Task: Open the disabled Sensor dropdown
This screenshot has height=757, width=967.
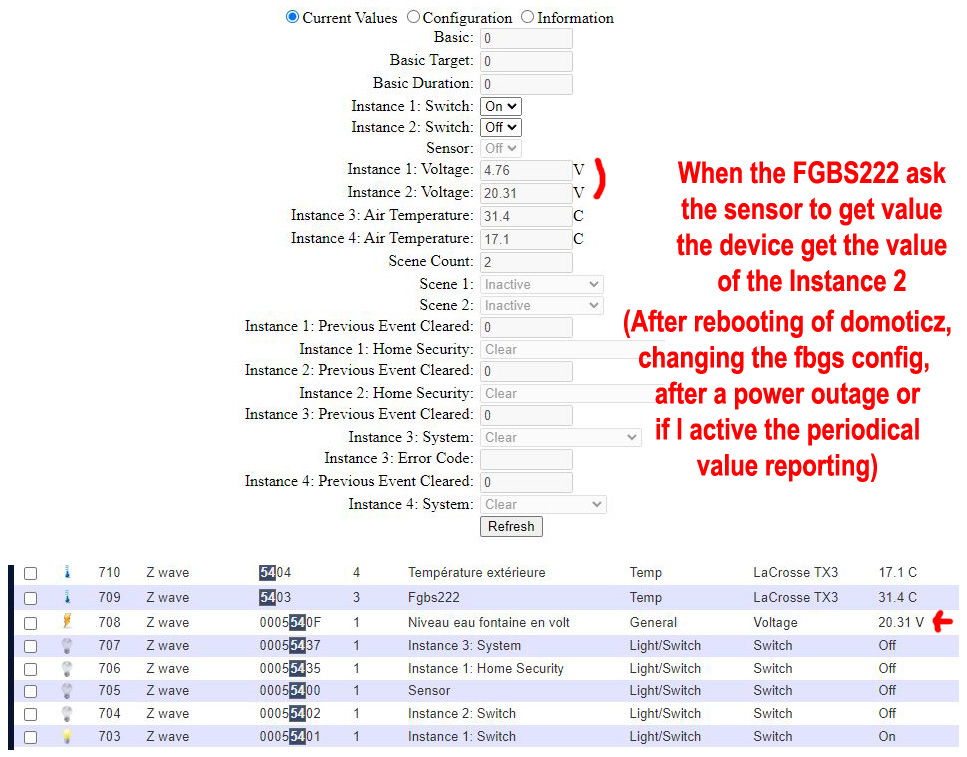Action: pos(501,148)
